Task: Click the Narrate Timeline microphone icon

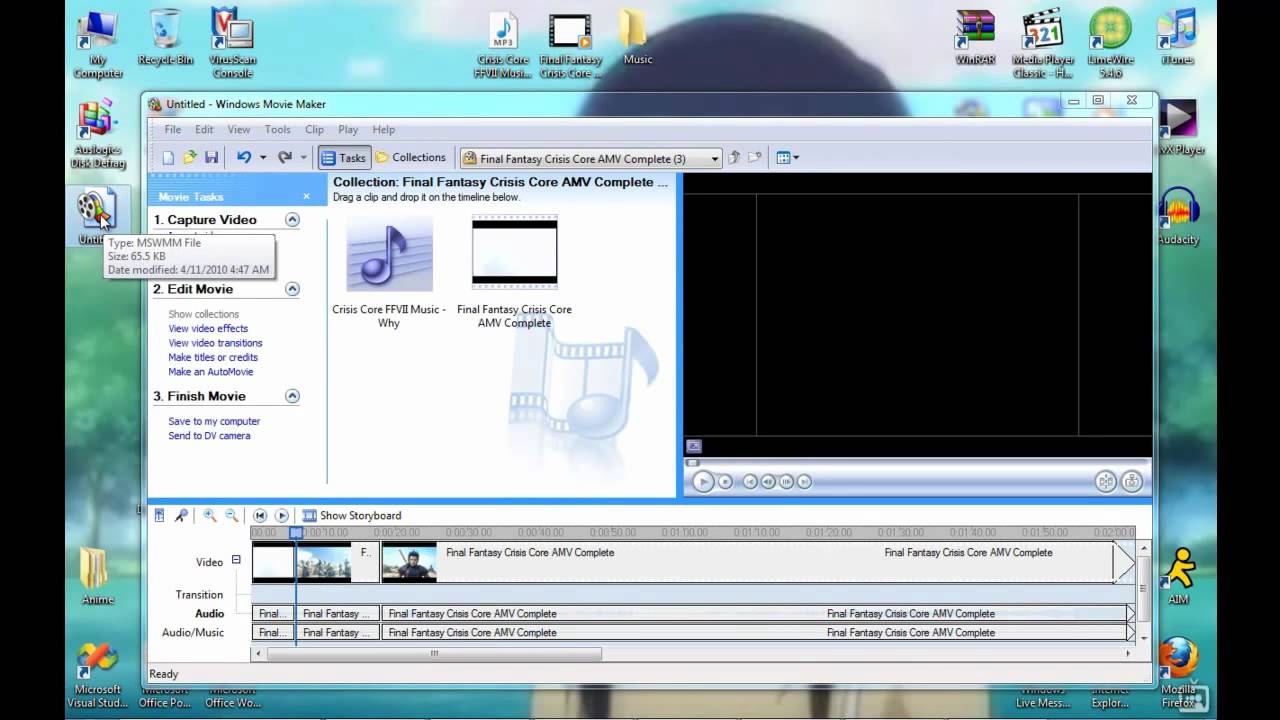Action: tap(181, 516)
